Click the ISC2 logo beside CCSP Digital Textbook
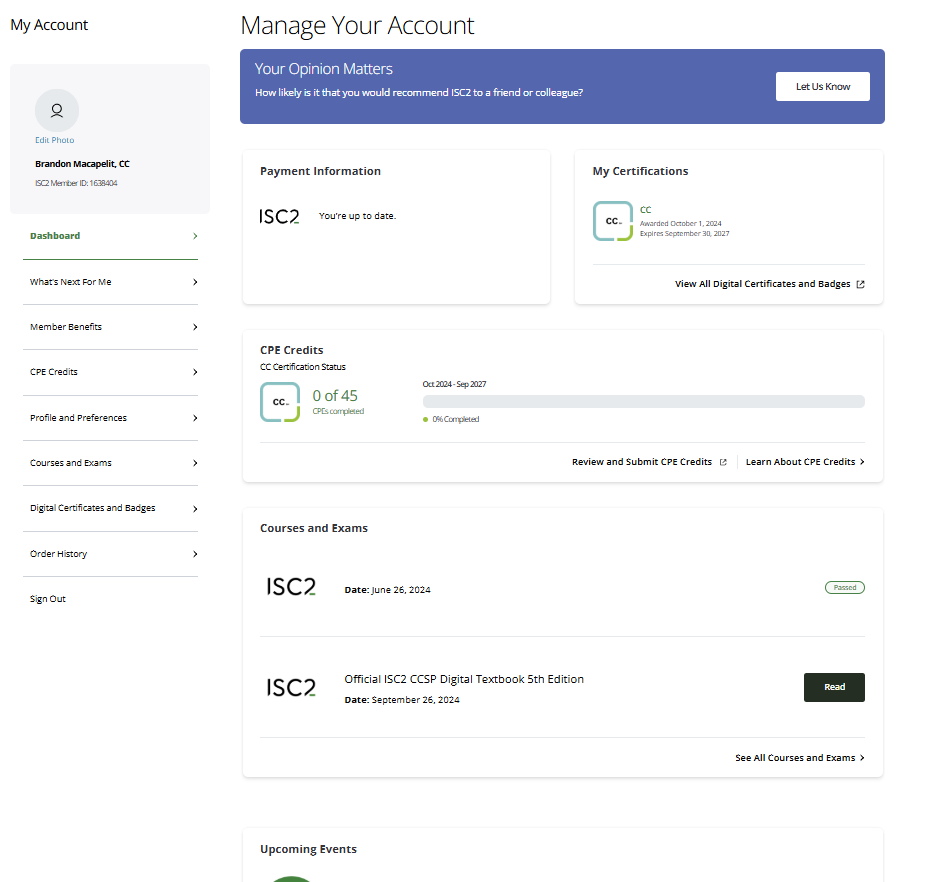 pyautogui.click(x=290, y=688)
